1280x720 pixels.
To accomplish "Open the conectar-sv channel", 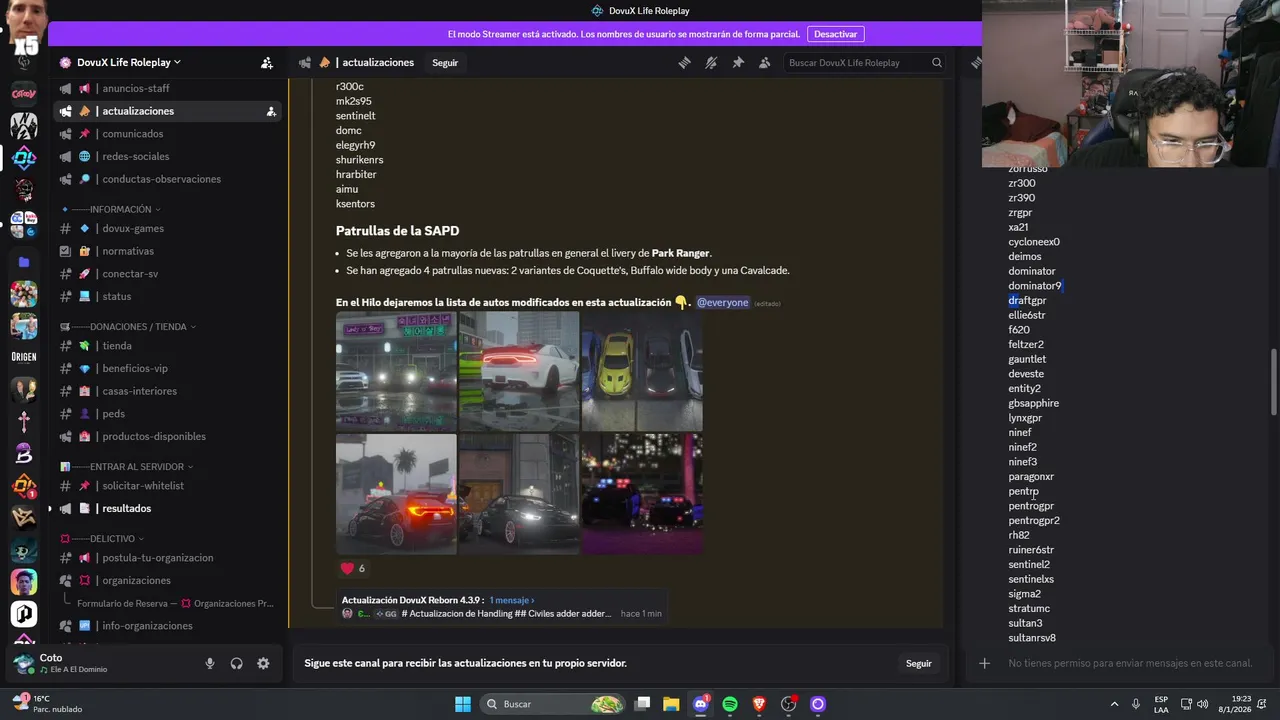I will tap(130, 274).
